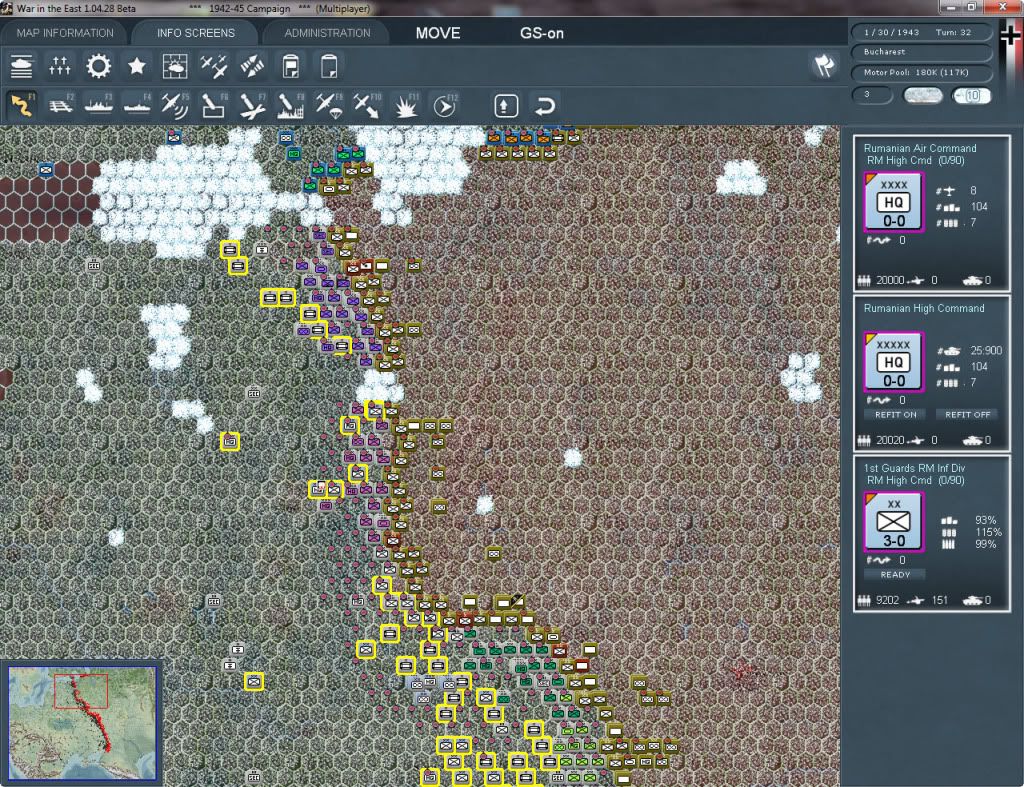Click the blank clipboard report icon
This screenshot has height=787, width=1024.
click(329, 66)
